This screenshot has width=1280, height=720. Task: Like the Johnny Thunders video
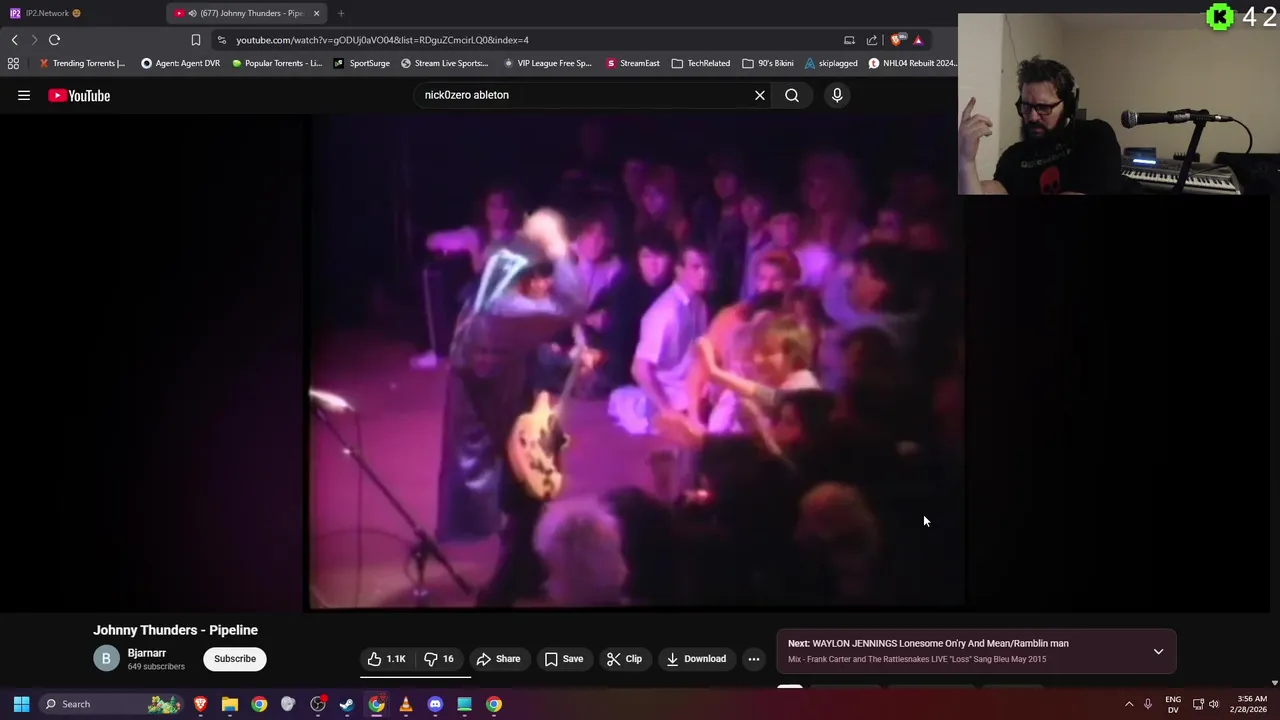point(387,659)
